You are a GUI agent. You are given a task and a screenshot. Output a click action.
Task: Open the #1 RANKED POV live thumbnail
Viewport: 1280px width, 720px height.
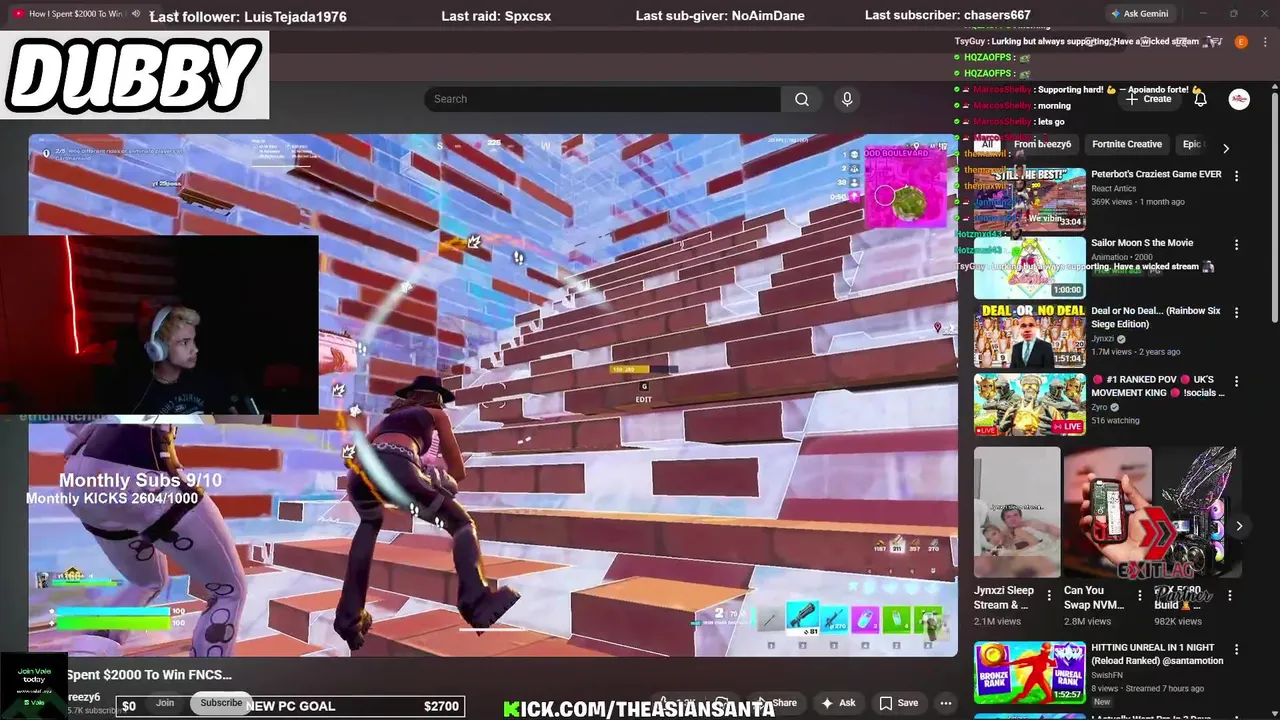point(1029,404)
